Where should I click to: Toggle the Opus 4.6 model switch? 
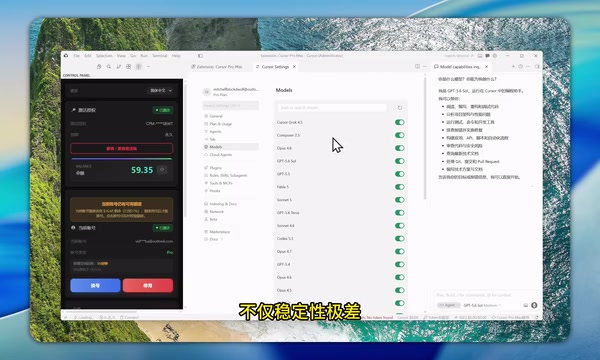pos(399,277)
